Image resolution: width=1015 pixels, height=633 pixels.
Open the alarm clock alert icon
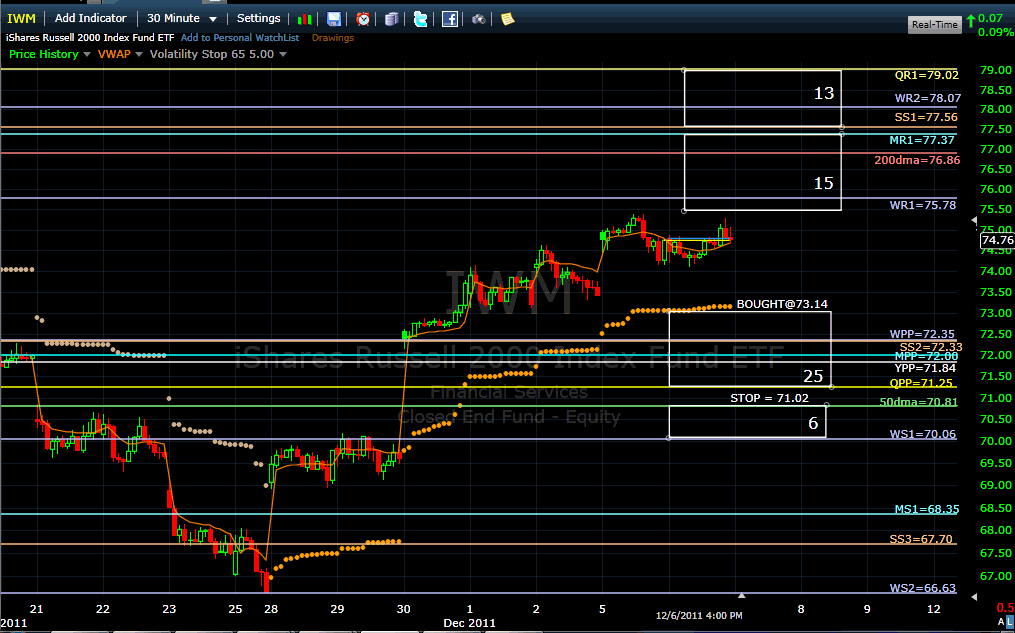[363, 19]
